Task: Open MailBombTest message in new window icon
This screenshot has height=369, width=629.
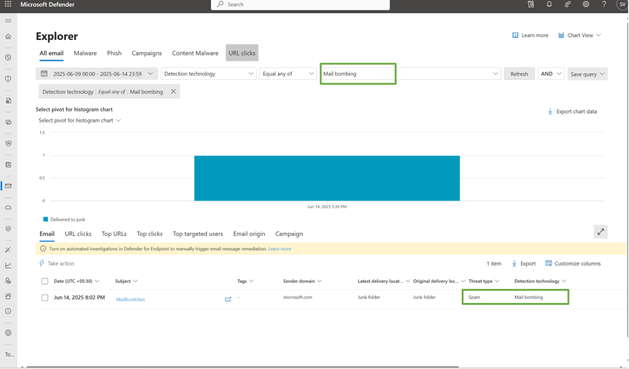Action: (x=228, y=299)
